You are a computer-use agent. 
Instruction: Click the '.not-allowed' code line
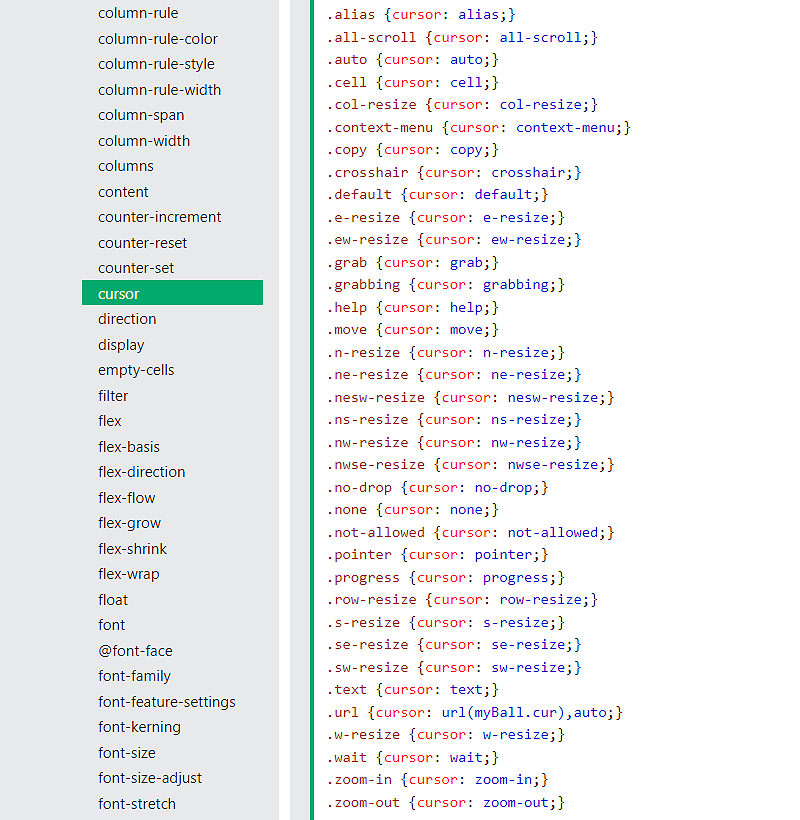471,532
